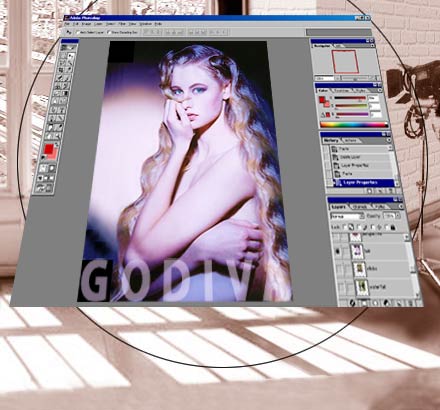Image resolution: width=440 pixels, height=410 pixels.
Task: Click the color spectrum ramp in Color palette
Action: [x=354, y=125]
